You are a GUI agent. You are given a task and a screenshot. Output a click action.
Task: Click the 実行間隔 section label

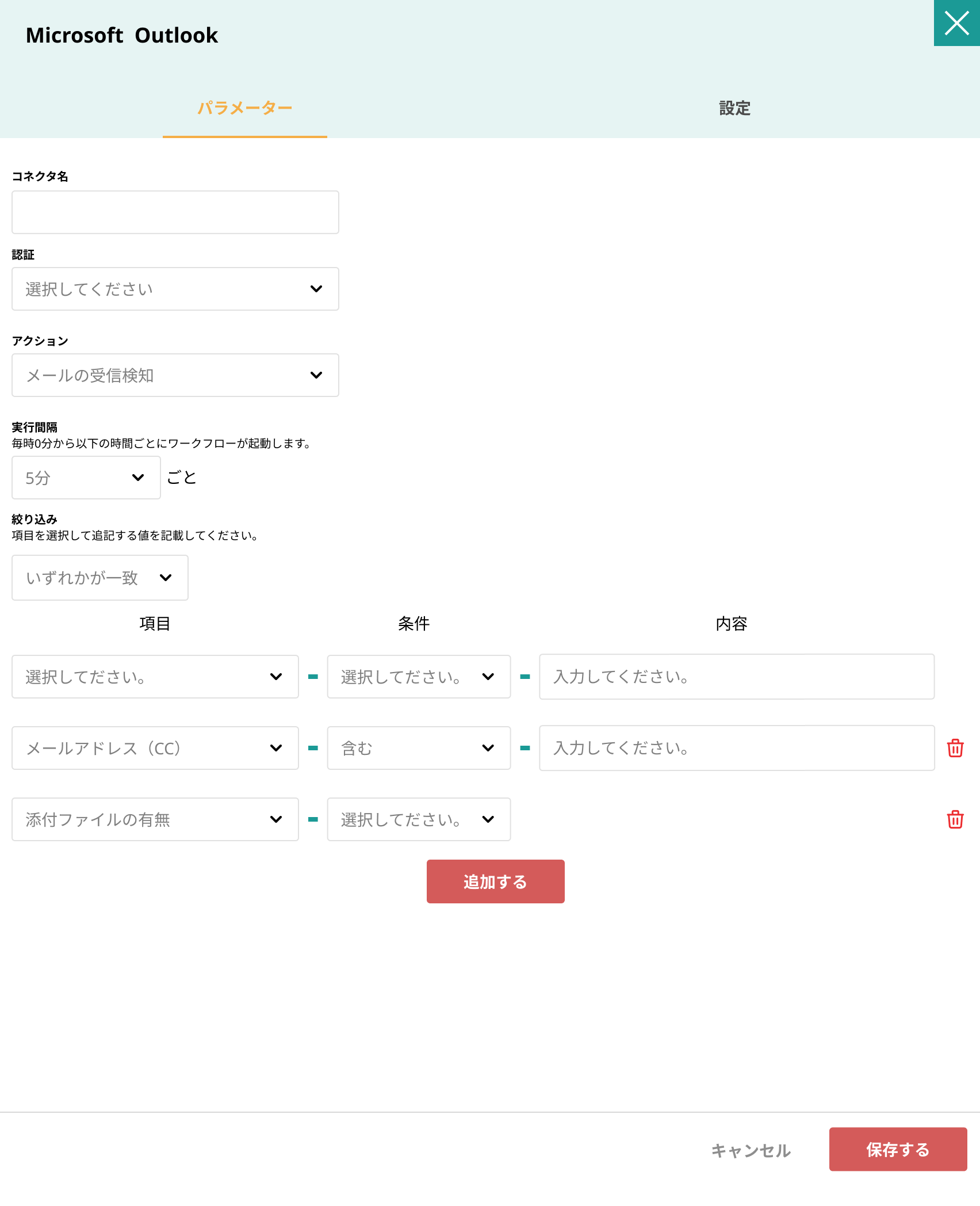35,428
